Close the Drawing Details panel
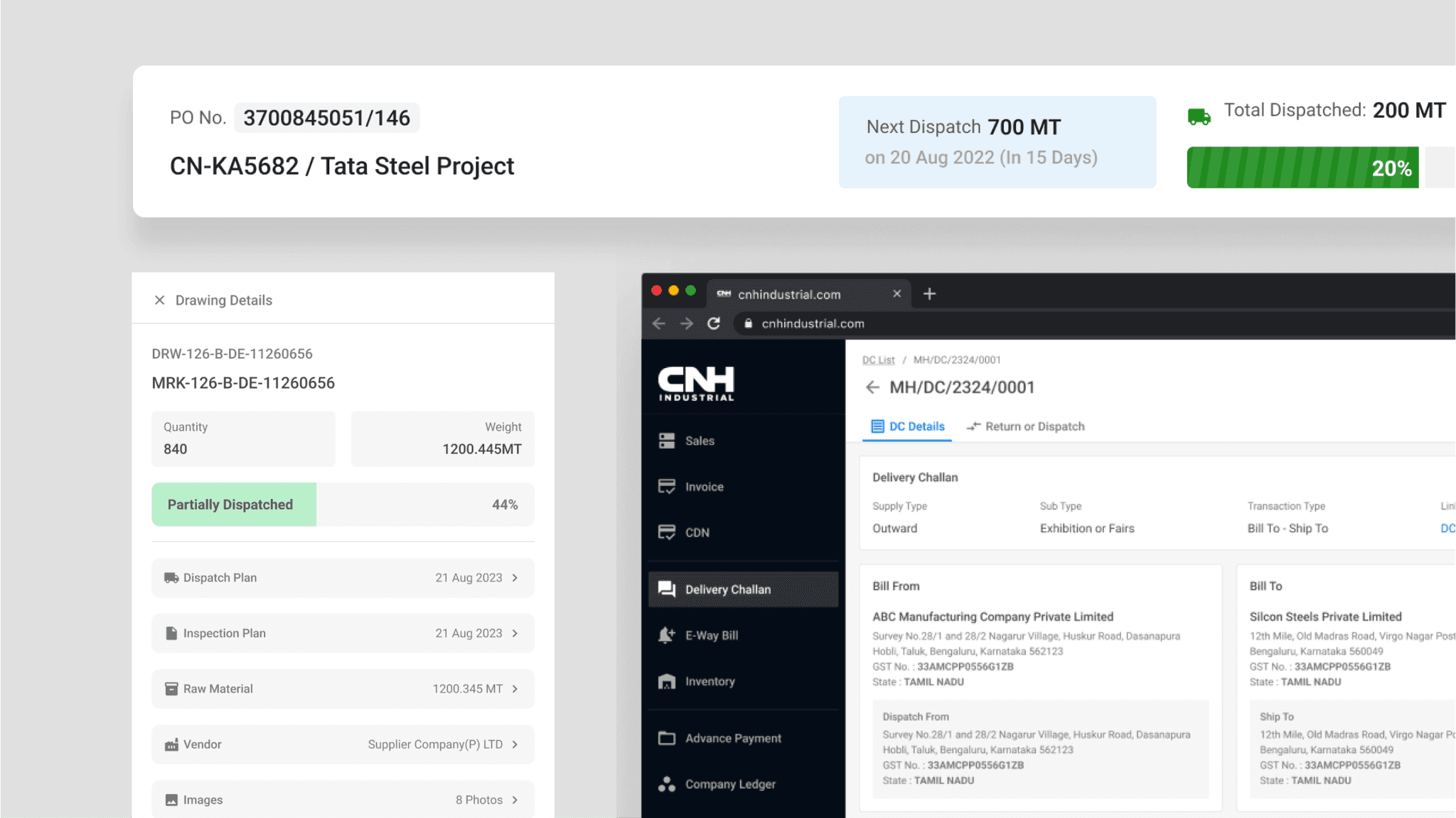 (x=159, y=300)
